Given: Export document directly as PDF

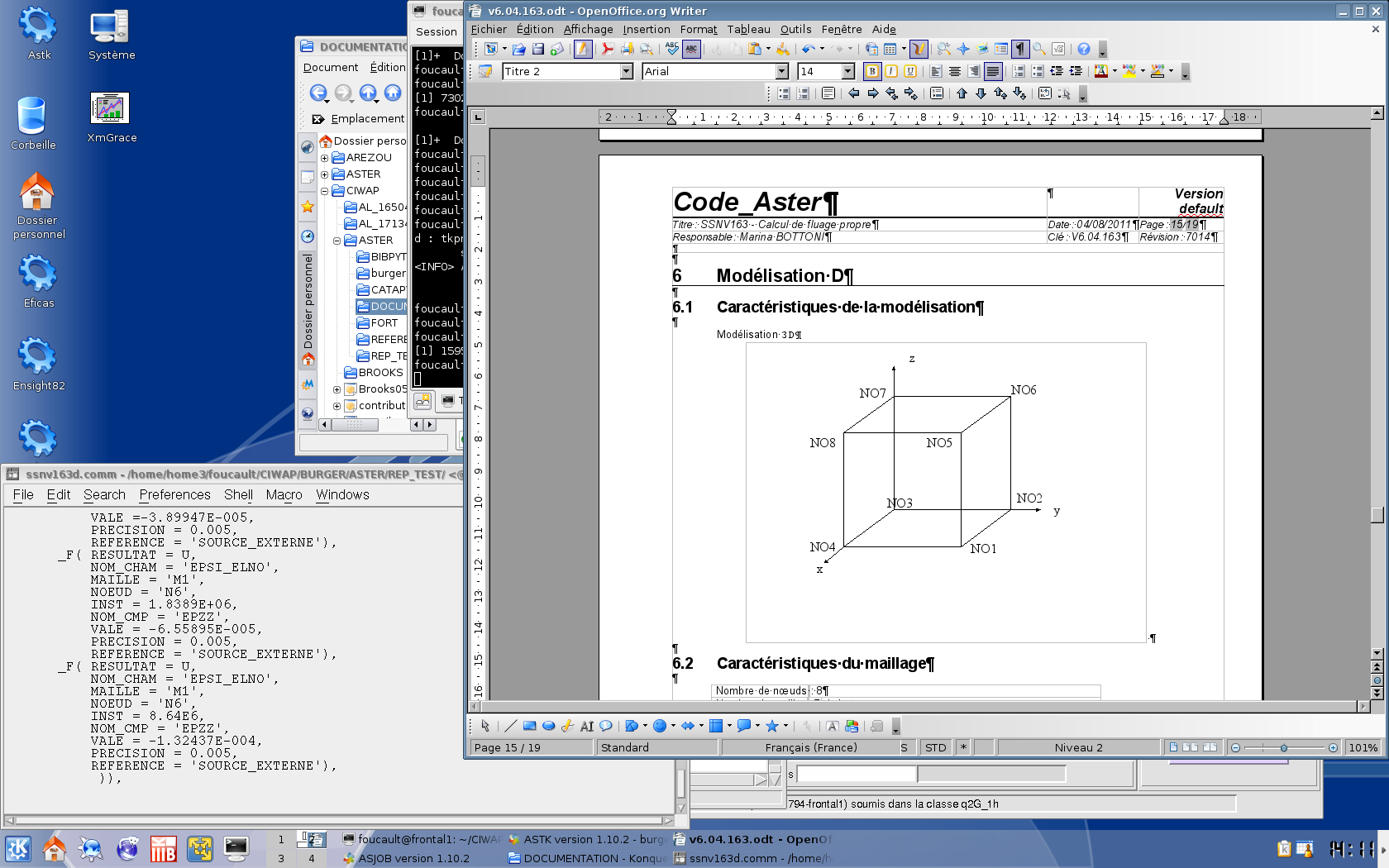Looking at the screenshot, I should [x=608, y=50].
